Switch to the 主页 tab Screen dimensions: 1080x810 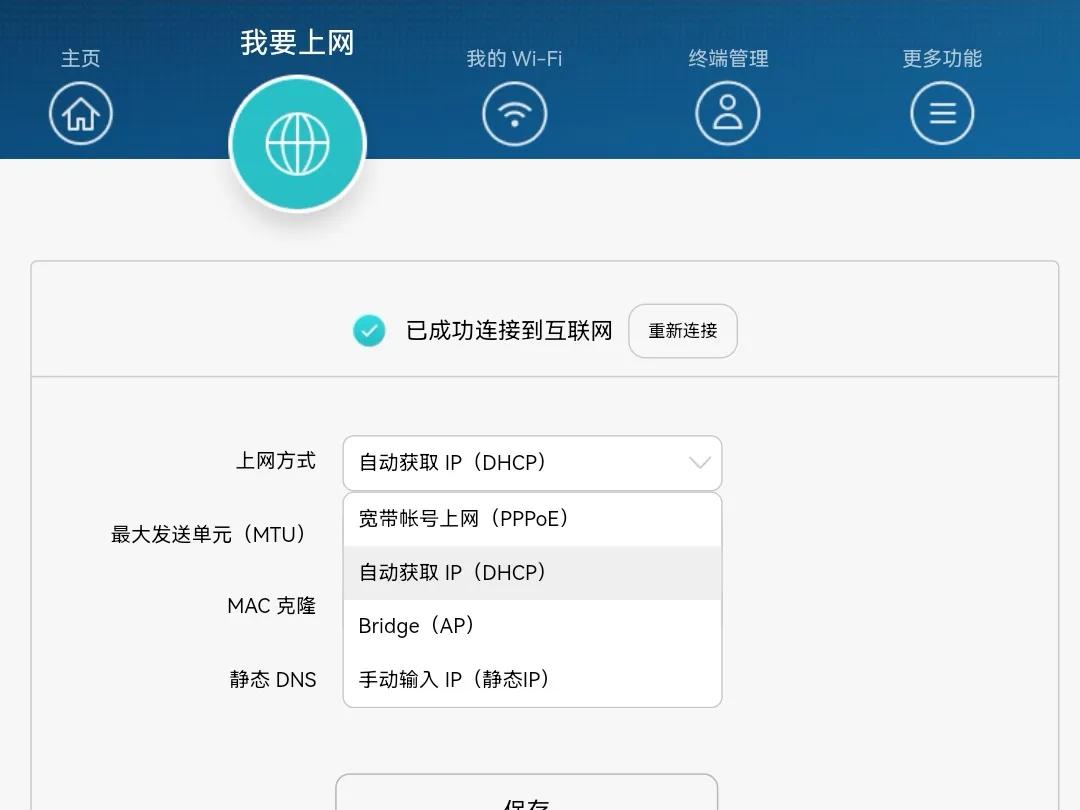click(x=80, y=58)
